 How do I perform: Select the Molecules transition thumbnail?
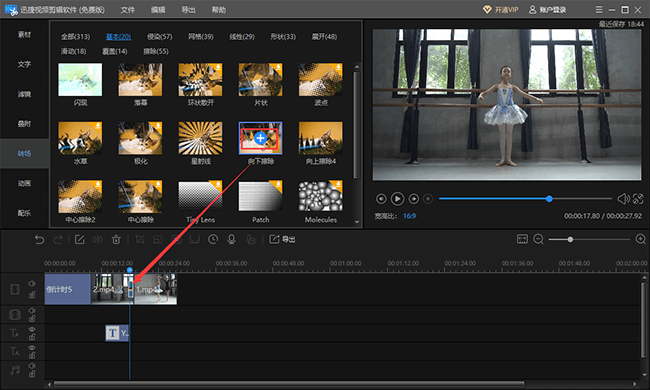point(320,196)
